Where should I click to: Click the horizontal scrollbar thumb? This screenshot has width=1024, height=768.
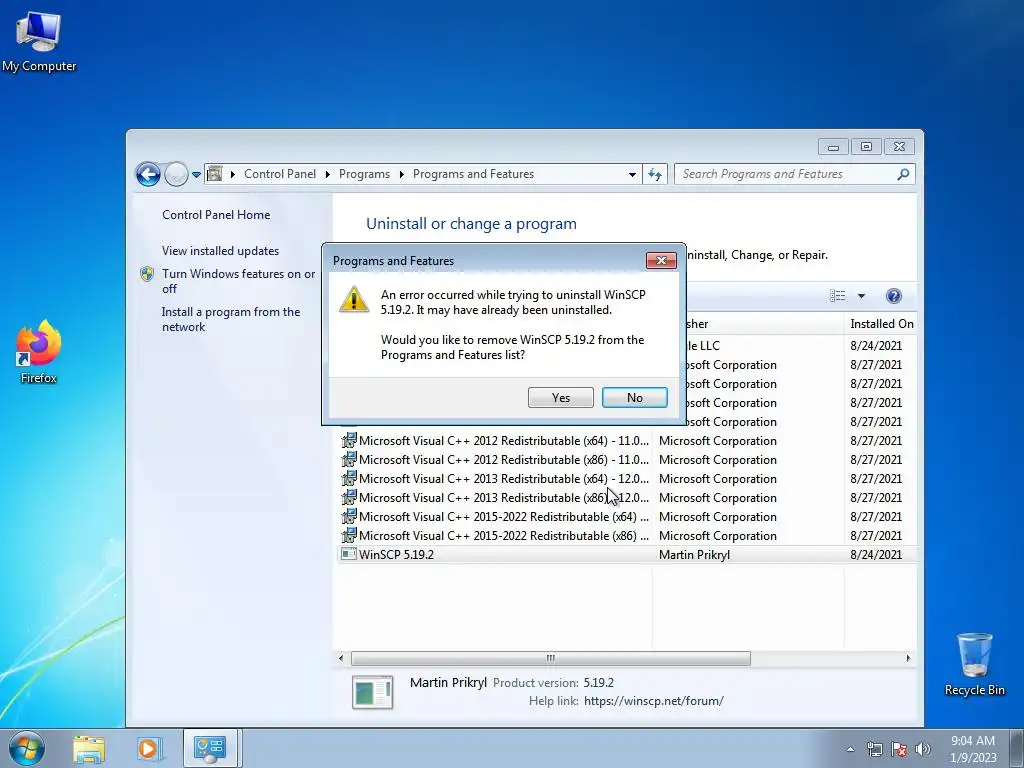click(551, 658)
